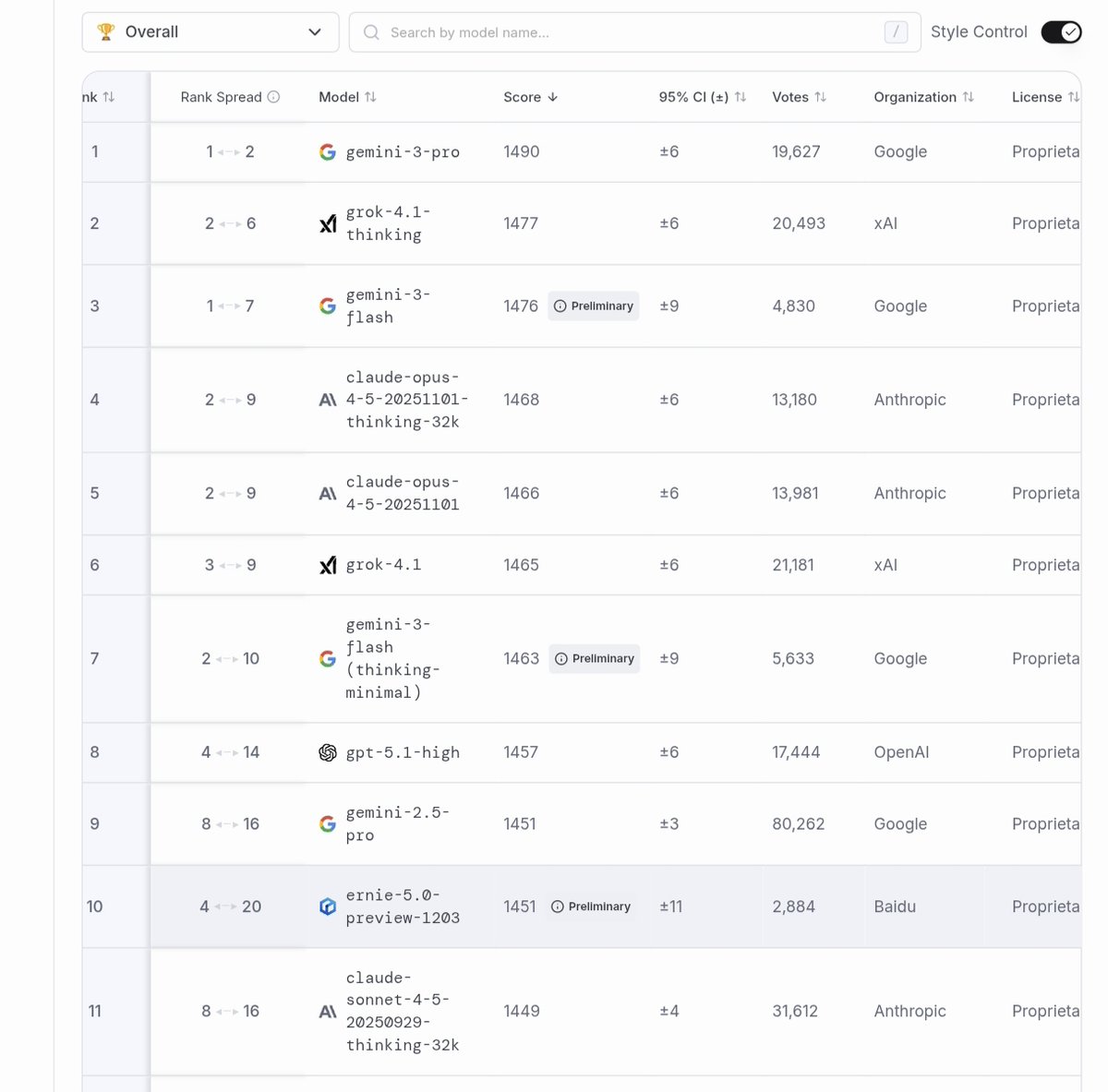The image size is (1108, 1092).
Task: Click the magnifier icon in search box
Action: 371,32
